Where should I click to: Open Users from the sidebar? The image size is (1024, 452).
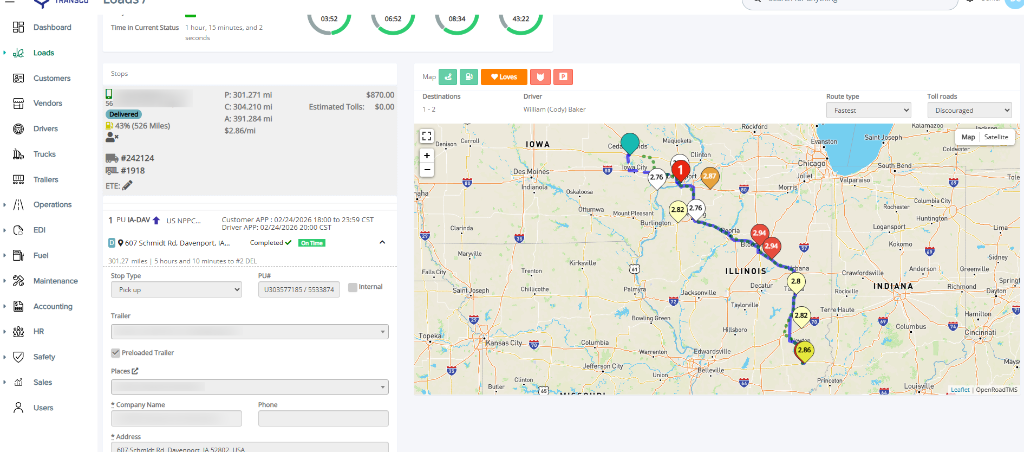(43, 408)
